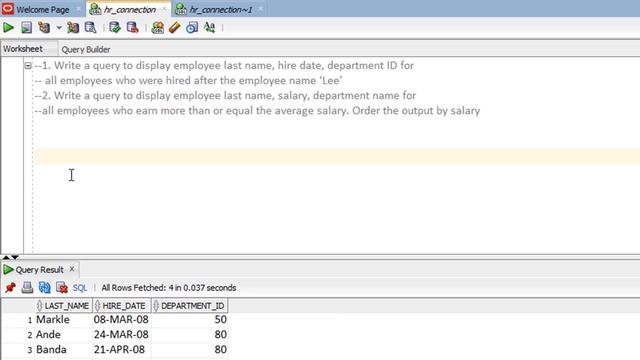640x360 pixels.
Task: Click the comment line about average salary
Action: point(258,111)
